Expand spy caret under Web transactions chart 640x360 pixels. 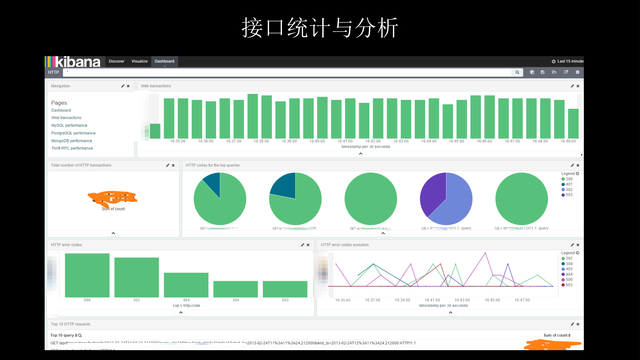coord(360,154)
